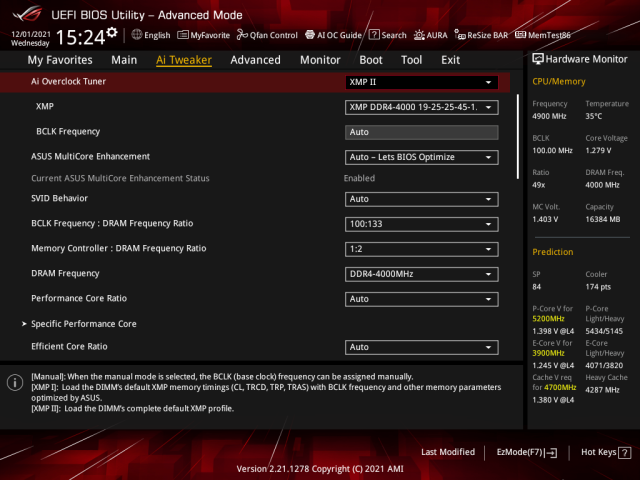This screenshot has width=640, height=480.
Task: Click the 1.279 V core voltage value
Action: click(598, 151)
